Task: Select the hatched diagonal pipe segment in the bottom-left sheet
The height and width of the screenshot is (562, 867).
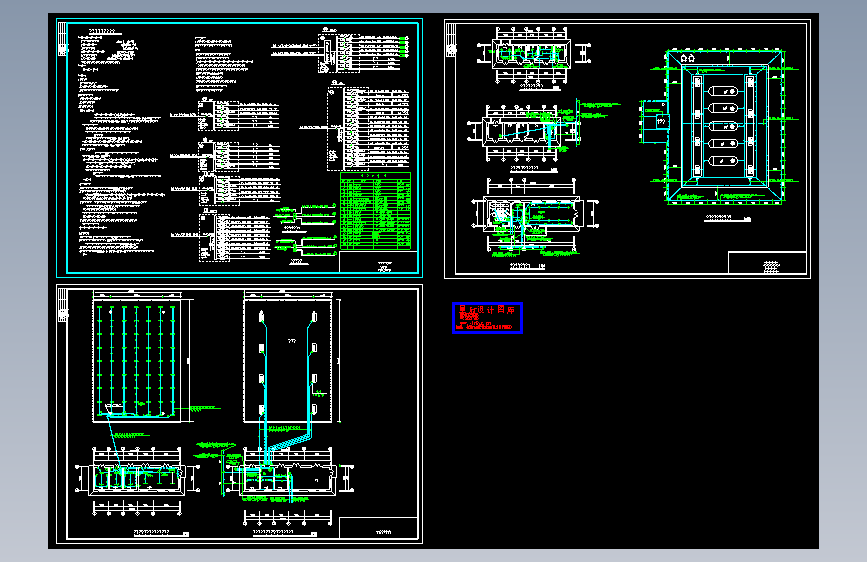Action: click(x=290, y=441)
